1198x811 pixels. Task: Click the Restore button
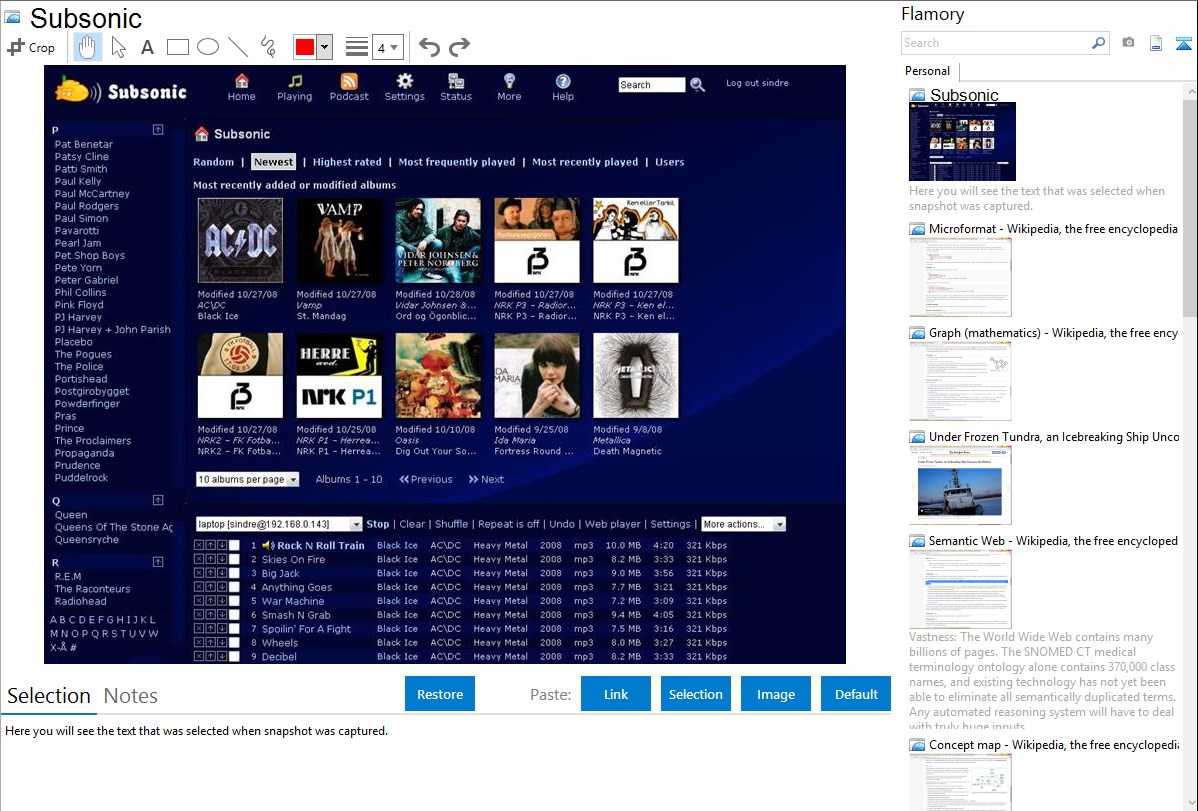pos(440,694)
